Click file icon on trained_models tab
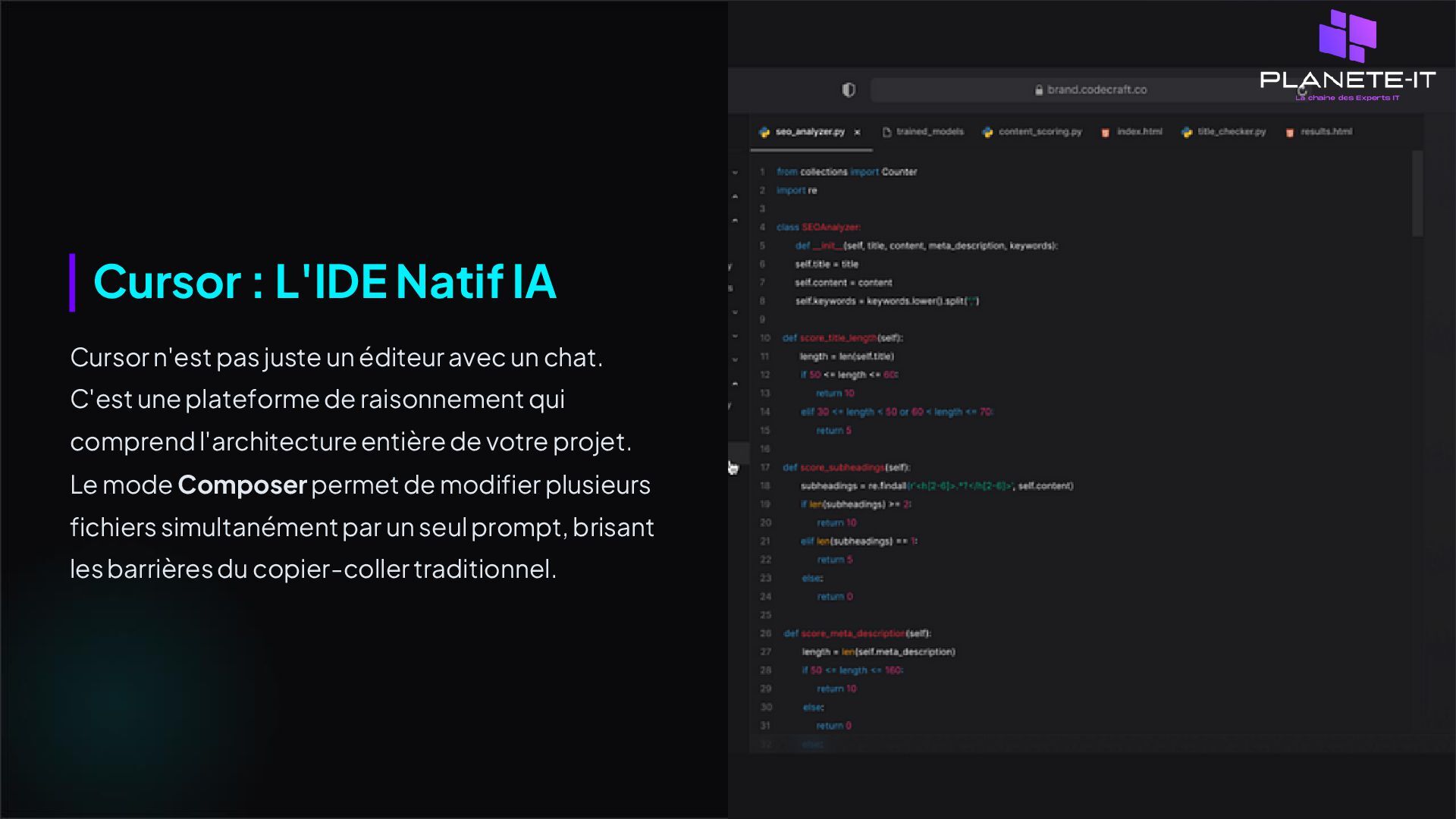 click(x=886, y=132)
